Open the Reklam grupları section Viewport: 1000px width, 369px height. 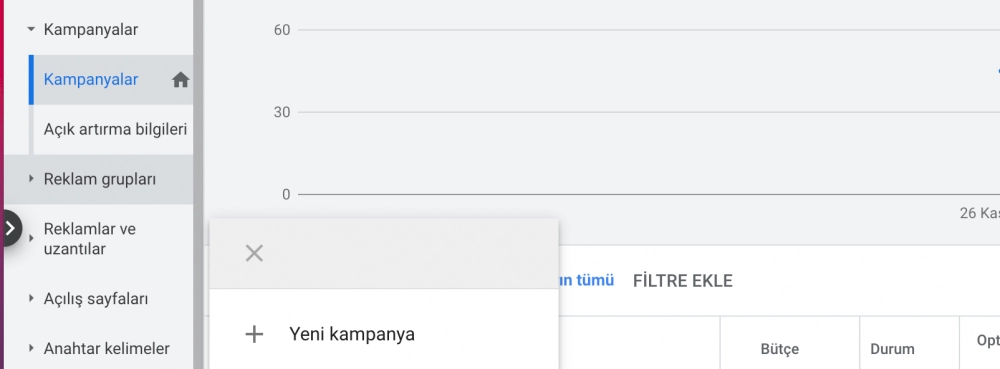99,180
